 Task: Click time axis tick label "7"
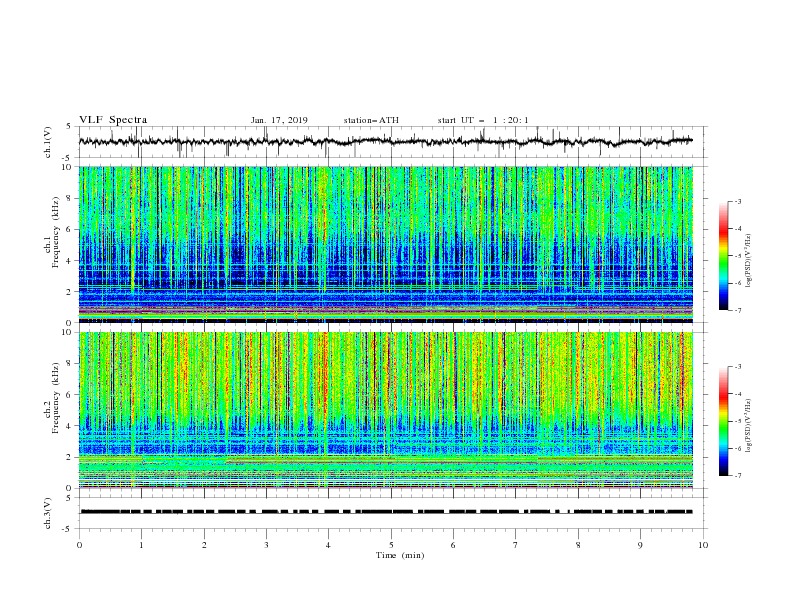516,545
